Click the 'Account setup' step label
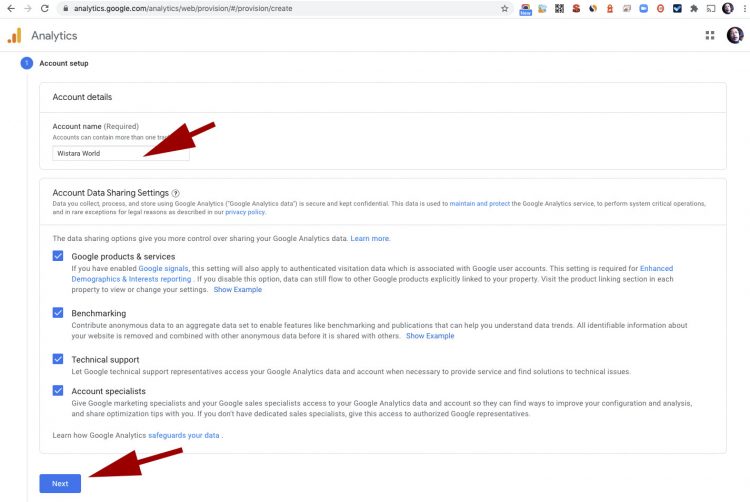750x502 pixels. click(64, 63)
